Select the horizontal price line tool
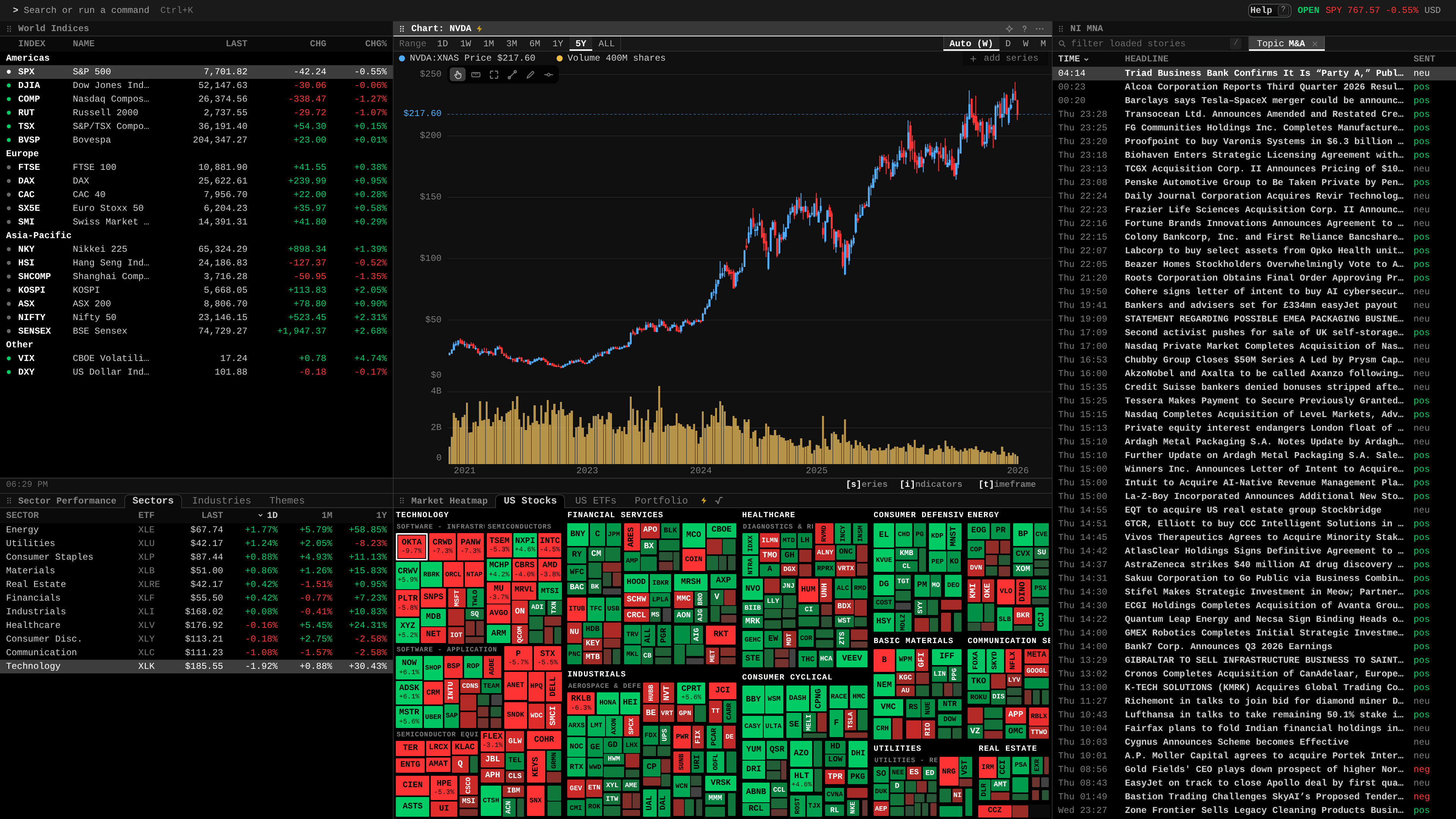Screen dimensions: 1456x819 [x=548, y=75]
